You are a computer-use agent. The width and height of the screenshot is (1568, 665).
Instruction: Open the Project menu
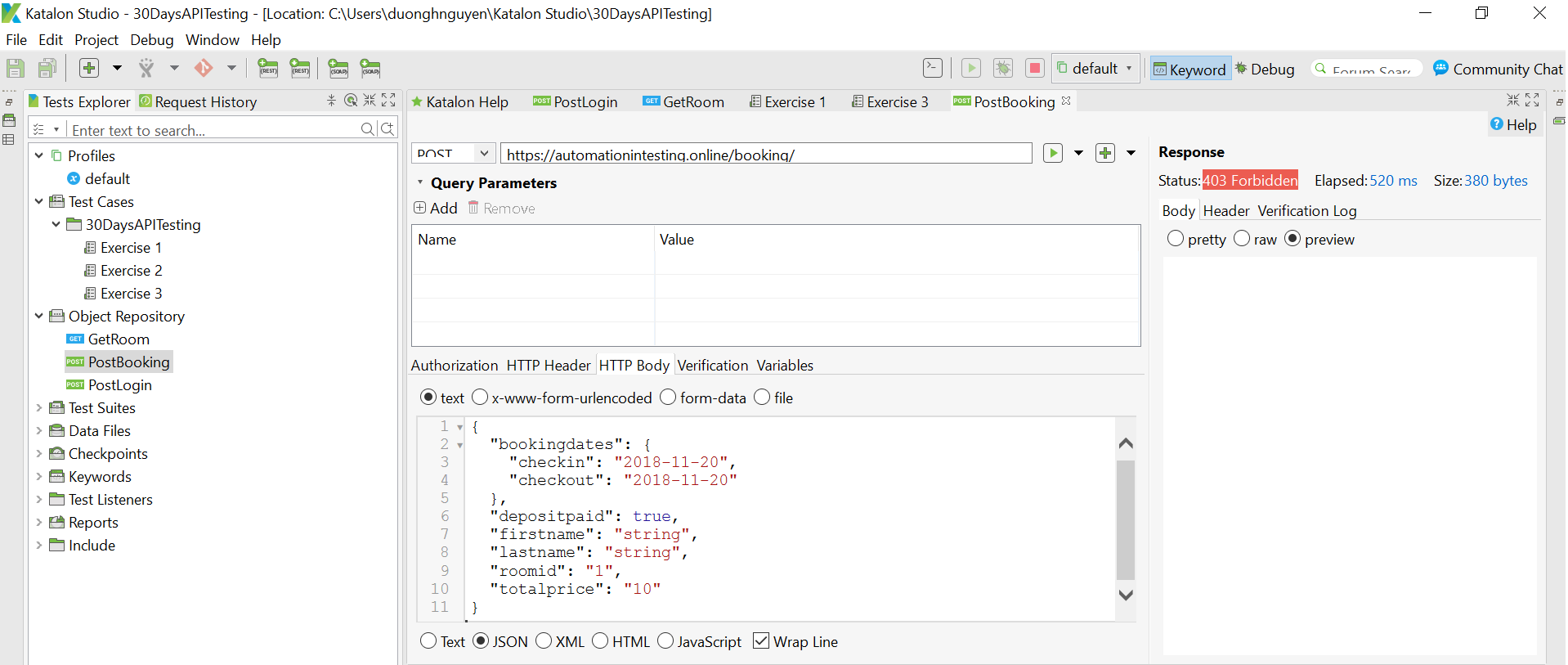pos(96,39)
